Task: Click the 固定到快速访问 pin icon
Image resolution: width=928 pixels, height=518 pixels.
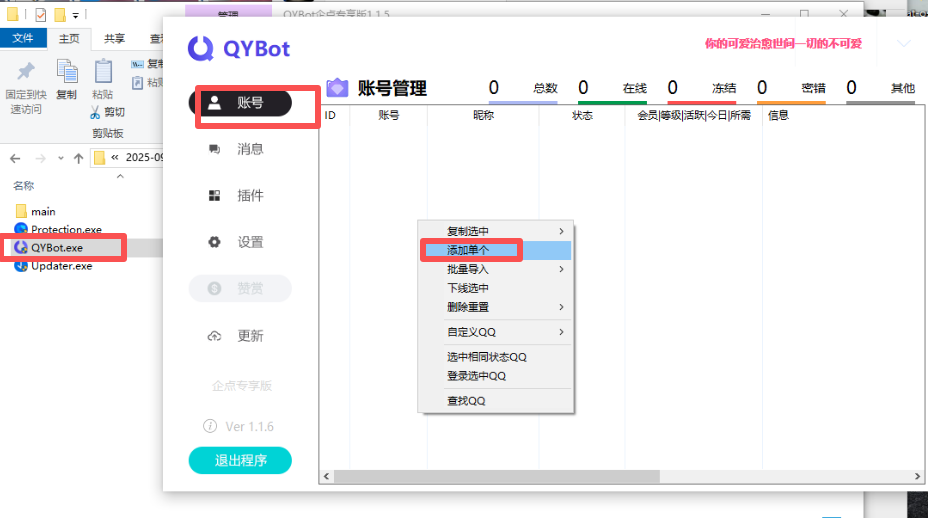Action: (26, 72)
